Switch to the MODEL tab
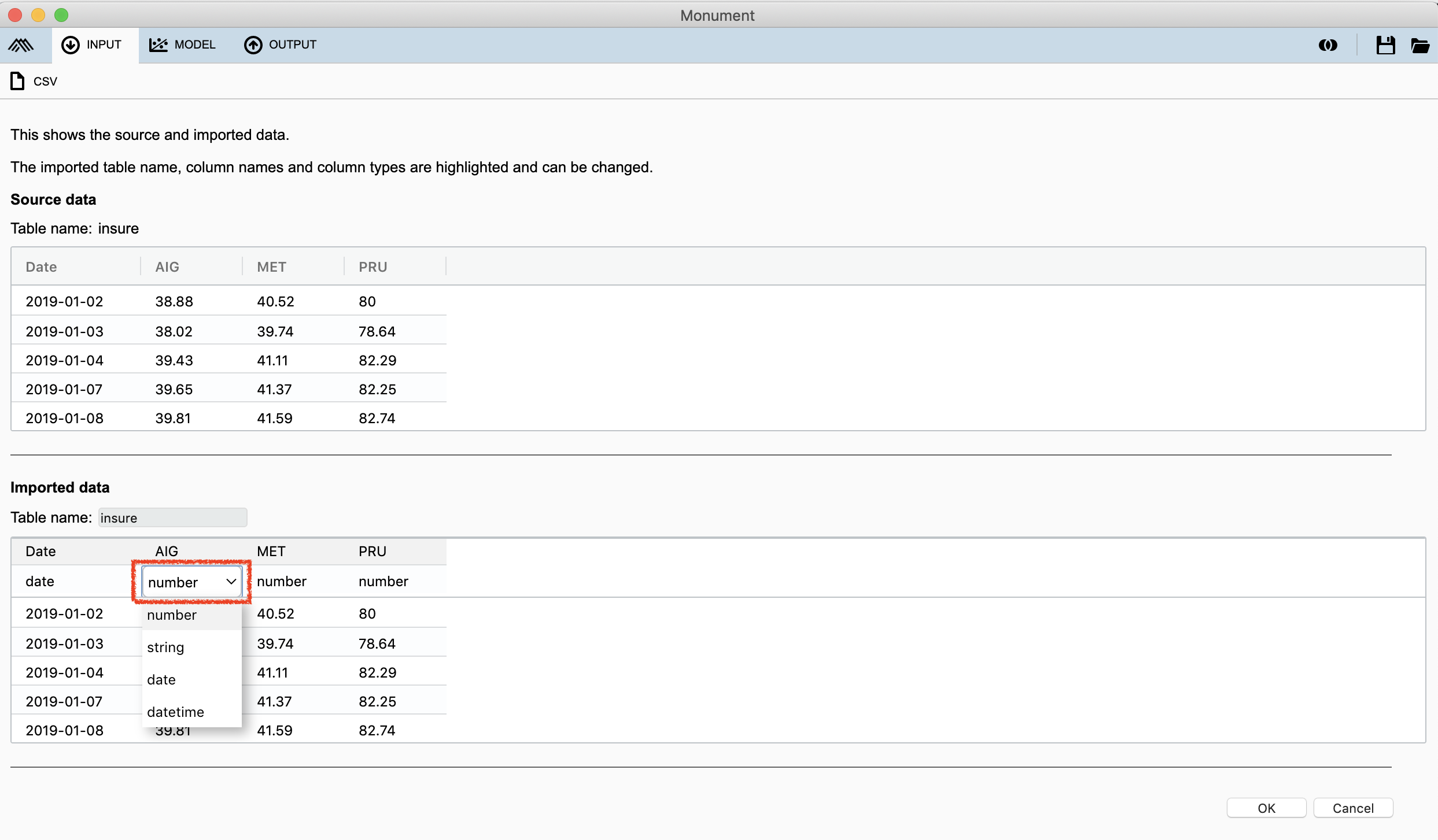The image size is (1438, 840). (x=182, y=45)
